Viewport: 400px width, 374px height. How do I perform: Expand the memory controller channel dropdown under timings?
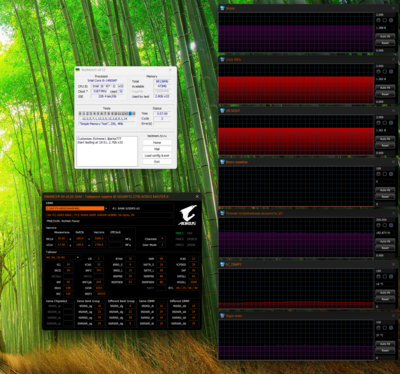click(63, 257)
